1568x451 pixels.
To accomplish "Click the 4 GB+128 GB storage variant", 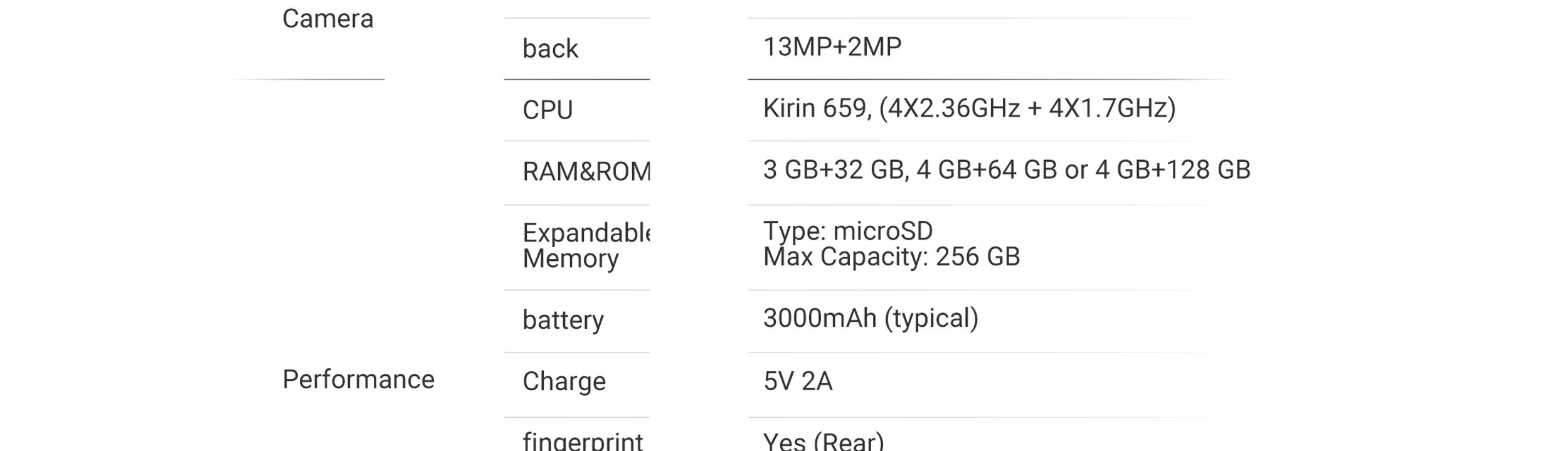I will (1173, 170).
